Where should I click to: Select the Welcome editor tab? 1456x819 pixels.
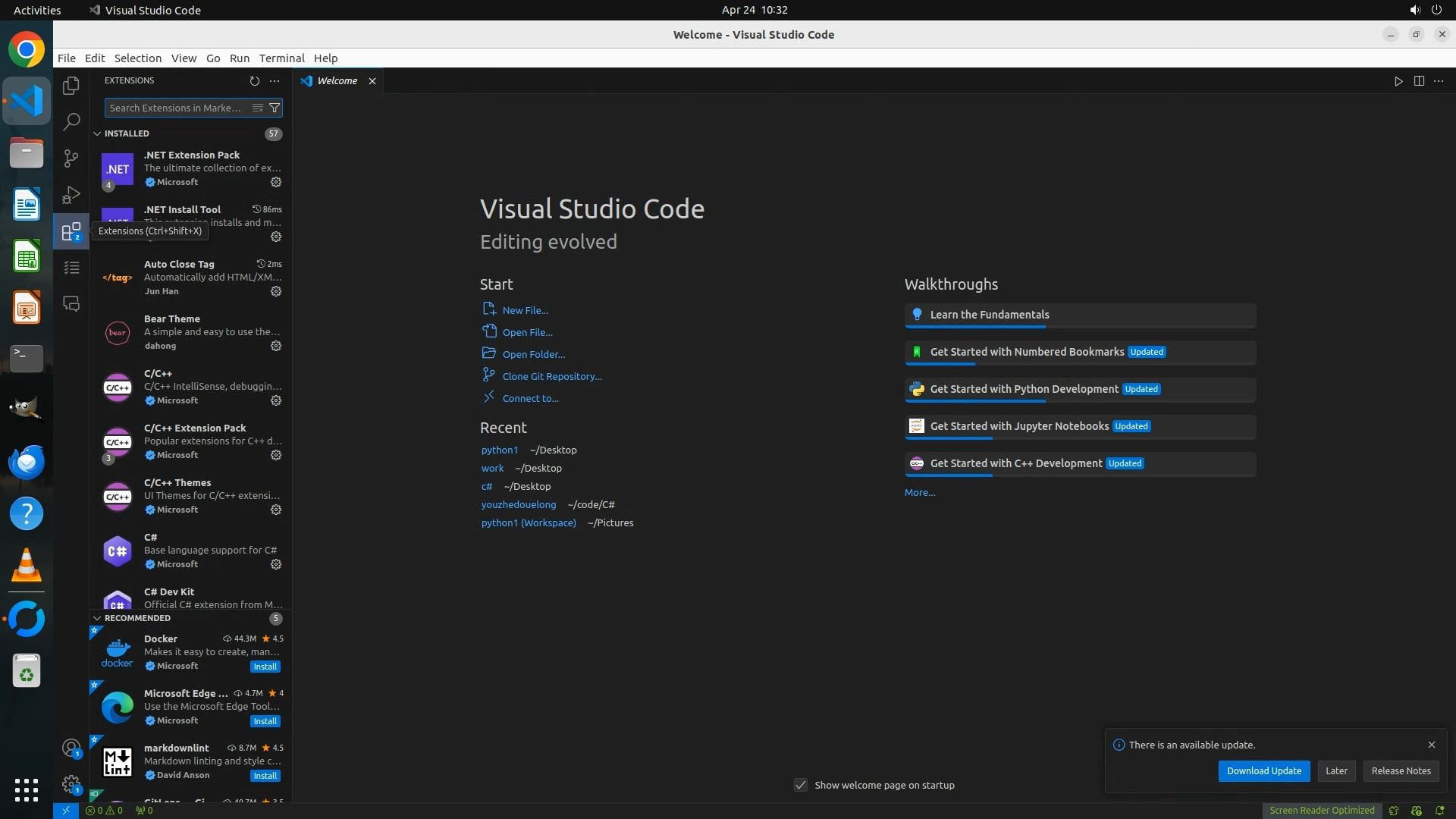click(x=337, y=81)
